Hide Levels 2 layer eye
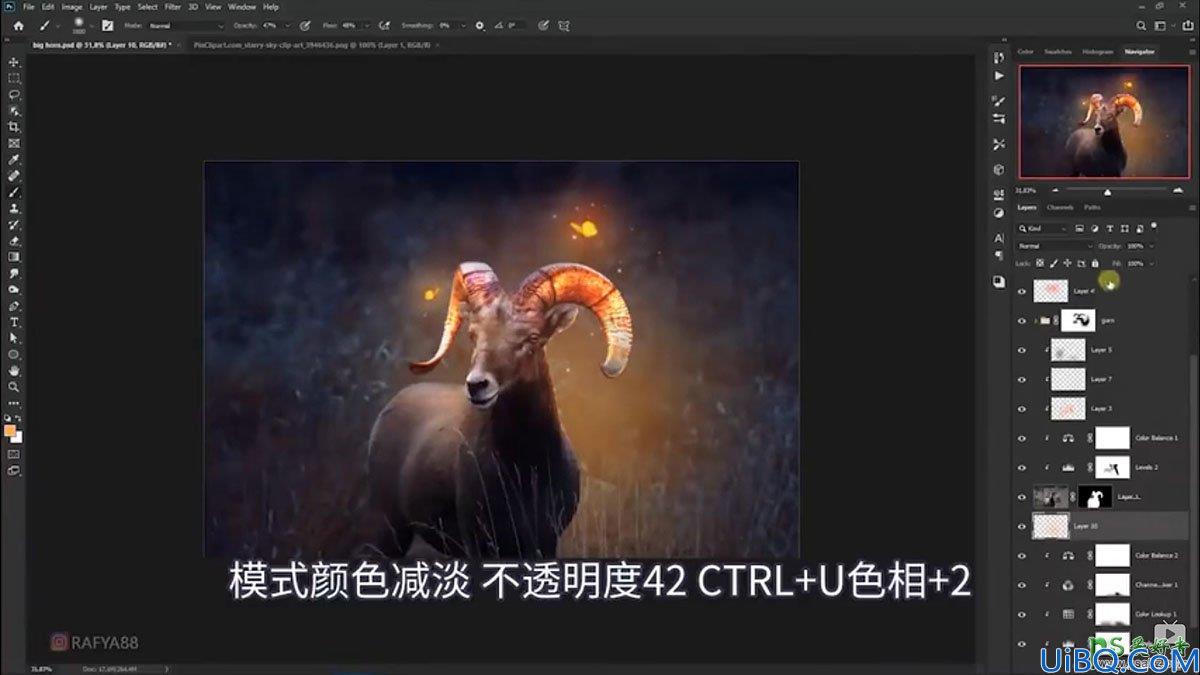The image size is (1200, 675). pyautogui.click(x=1022, y=467)
